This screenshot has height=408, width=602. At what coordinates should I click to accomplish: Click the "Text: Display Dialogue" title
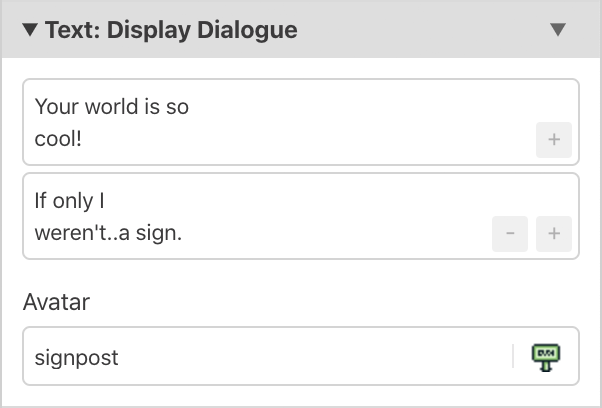click(171, 30)
